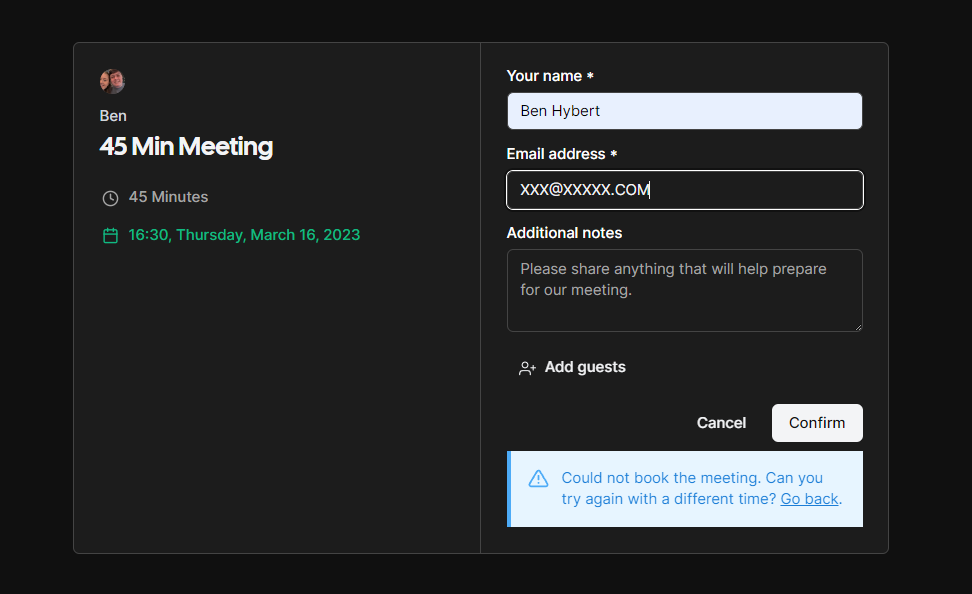Click the "45 Minutes" duration text

169,197
